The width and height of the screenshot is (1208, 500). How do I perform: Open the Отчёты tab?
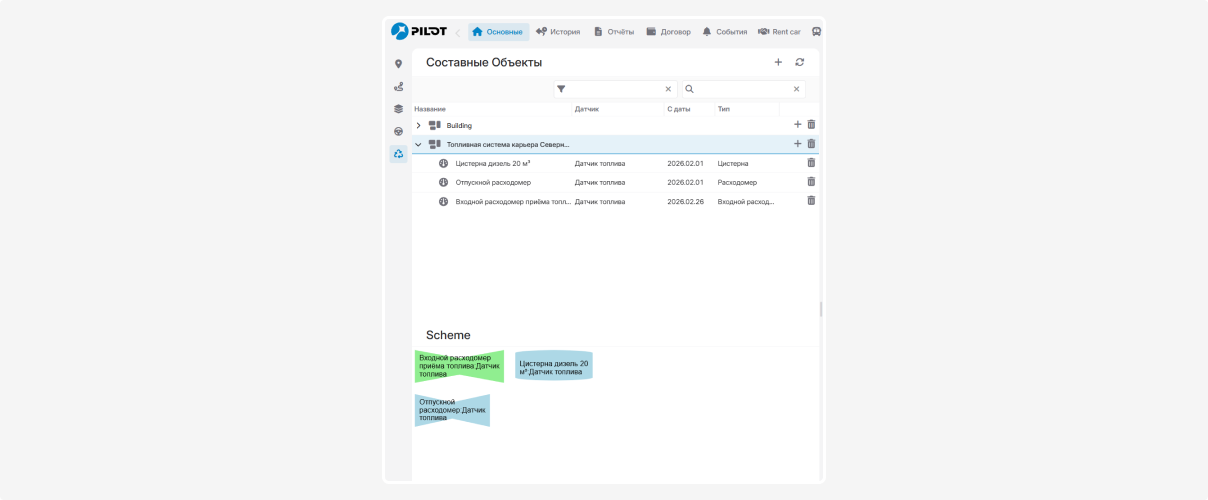[x=613, y=32]
